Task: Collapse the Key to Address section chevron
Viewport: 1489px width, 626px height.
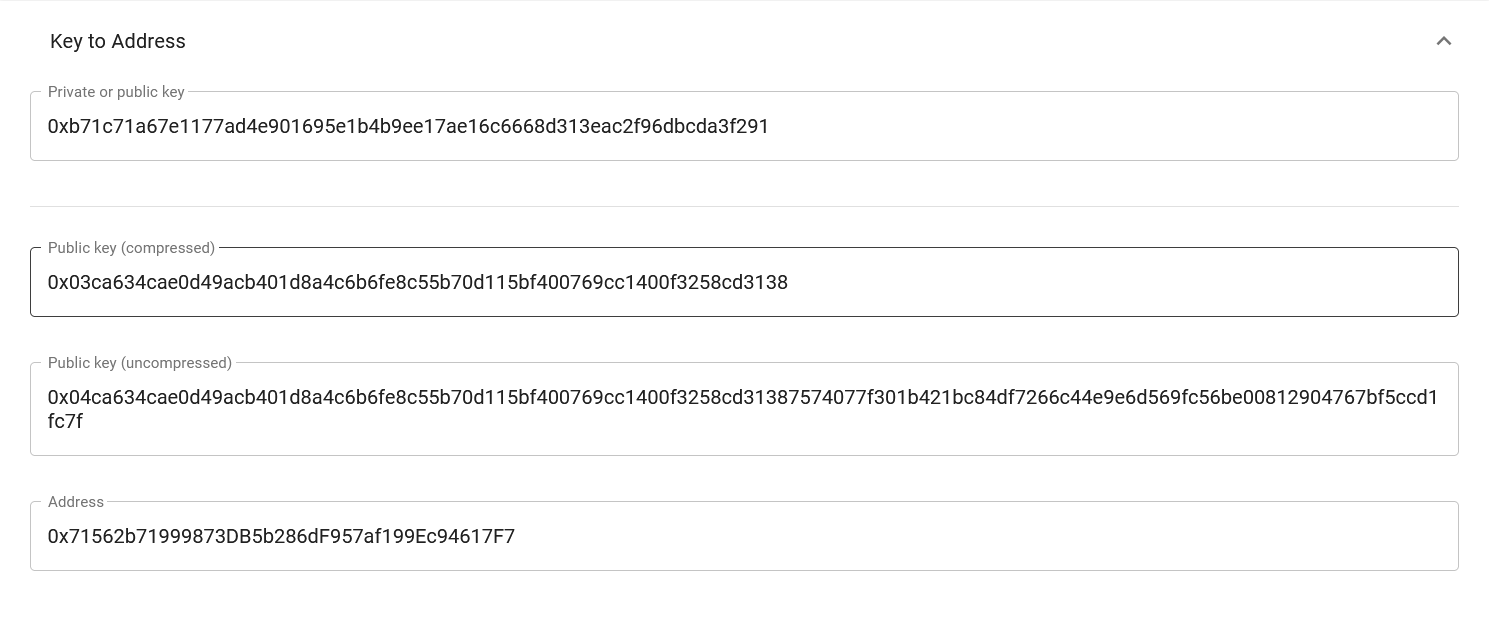Action: (x=1443, y=41)
